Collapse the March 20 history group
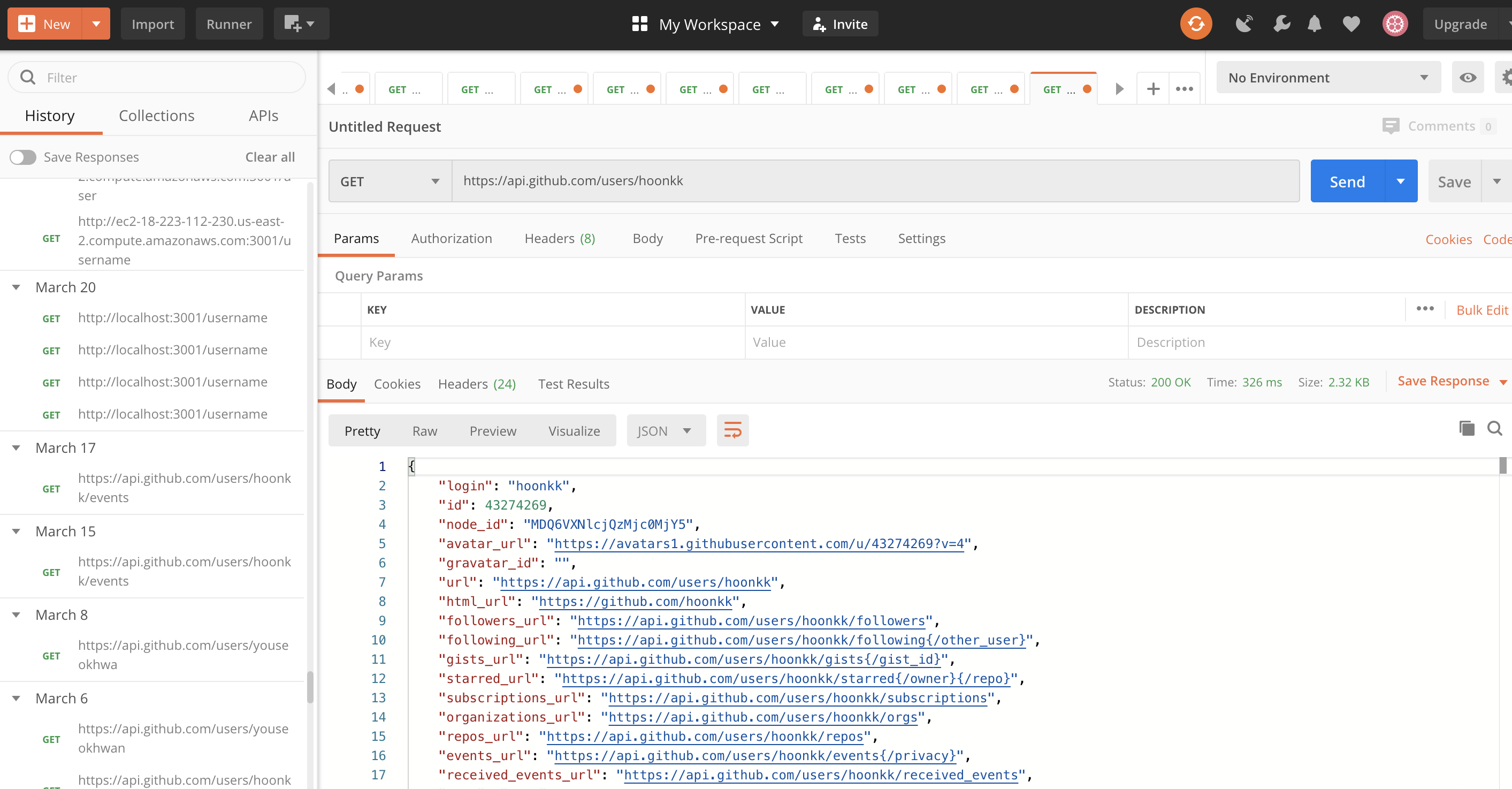The width and height of the screenshot is (1512, 789). click(x=17, y=287)
